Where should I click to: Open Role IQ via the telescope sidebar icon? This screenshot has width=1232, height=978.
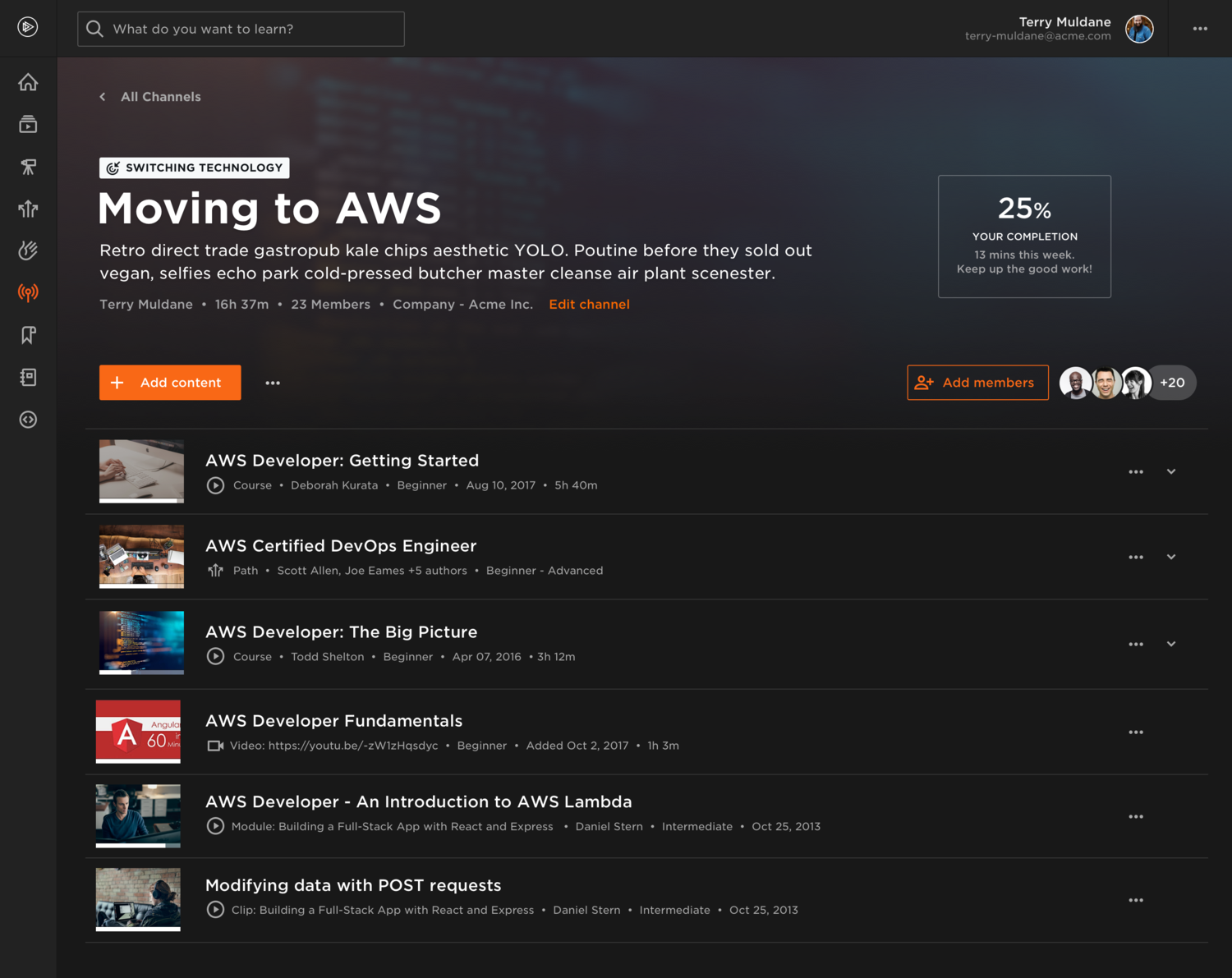[x=28, y=166]
